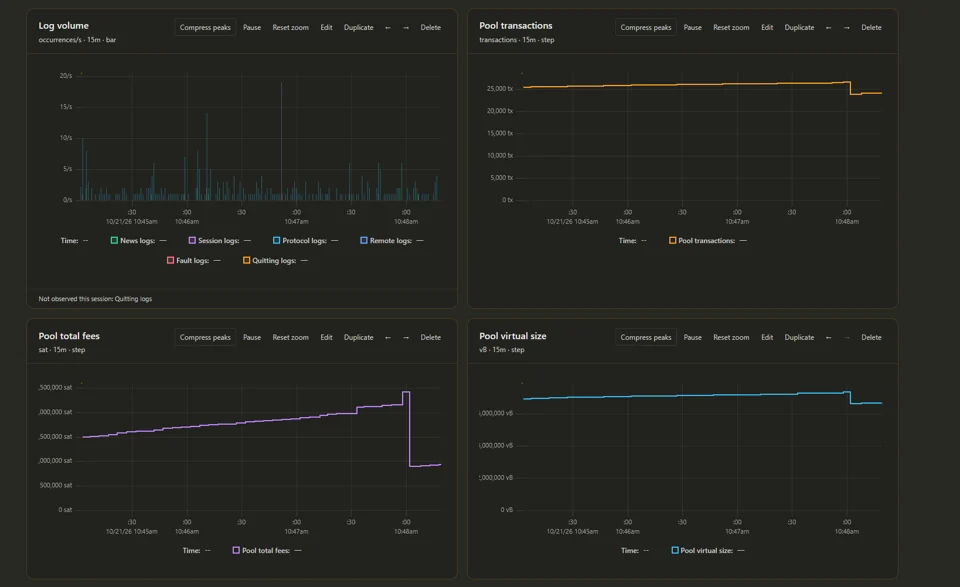Reset zoom on Pool total fees chart

pos(290,337)
